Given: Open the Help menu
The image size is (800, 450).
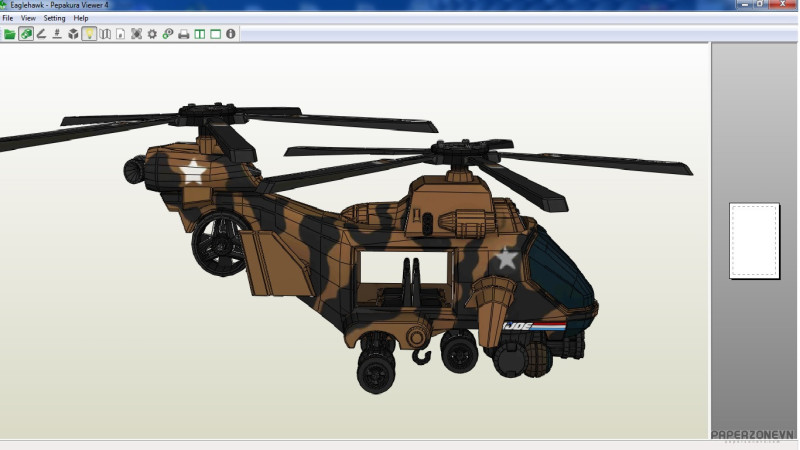Looking at the screenshot, I should tap(81, 18).
